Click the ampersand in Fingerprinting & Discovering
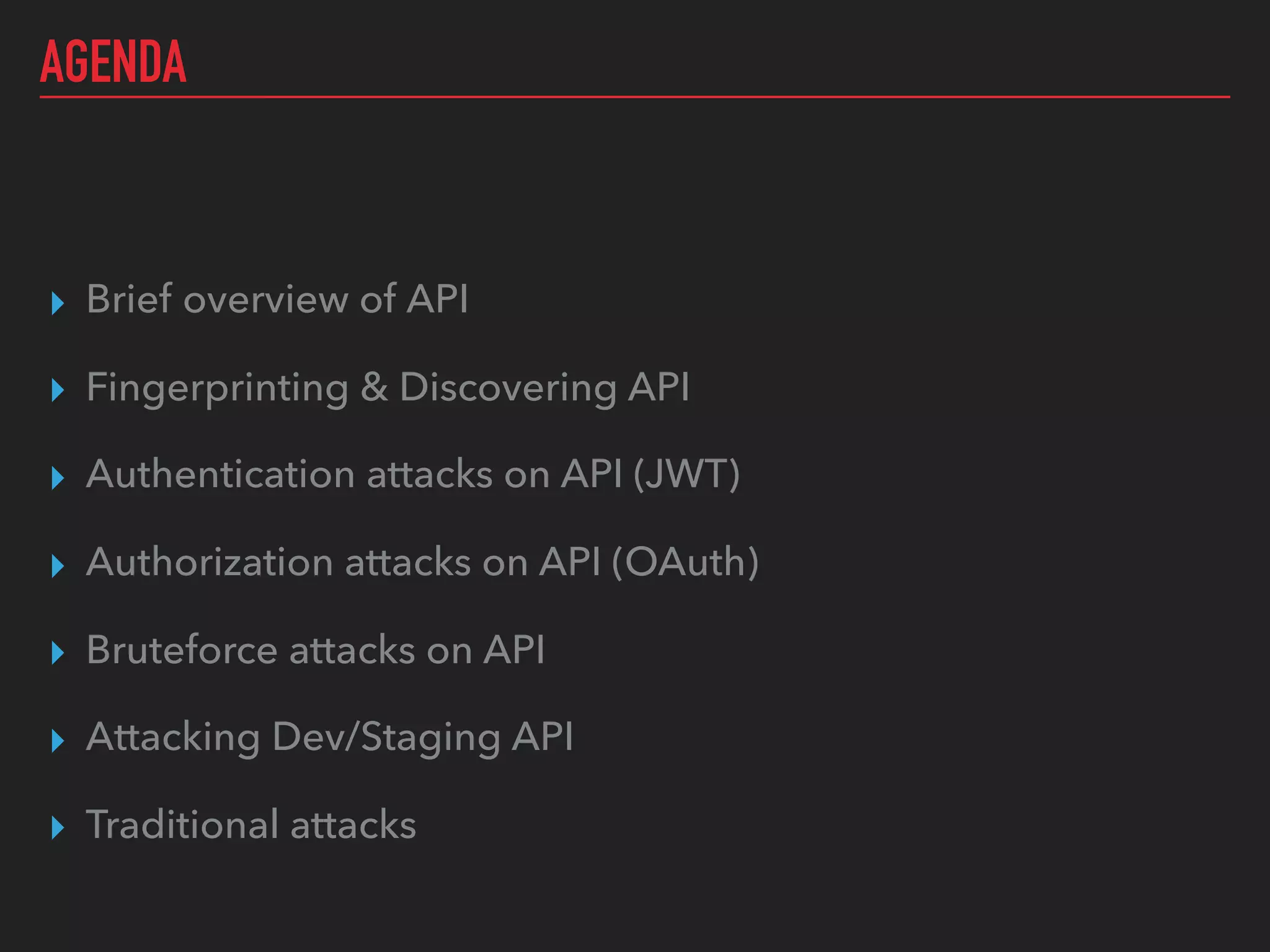The height and width of the screenshot is (952, 1270). (374, 387)
